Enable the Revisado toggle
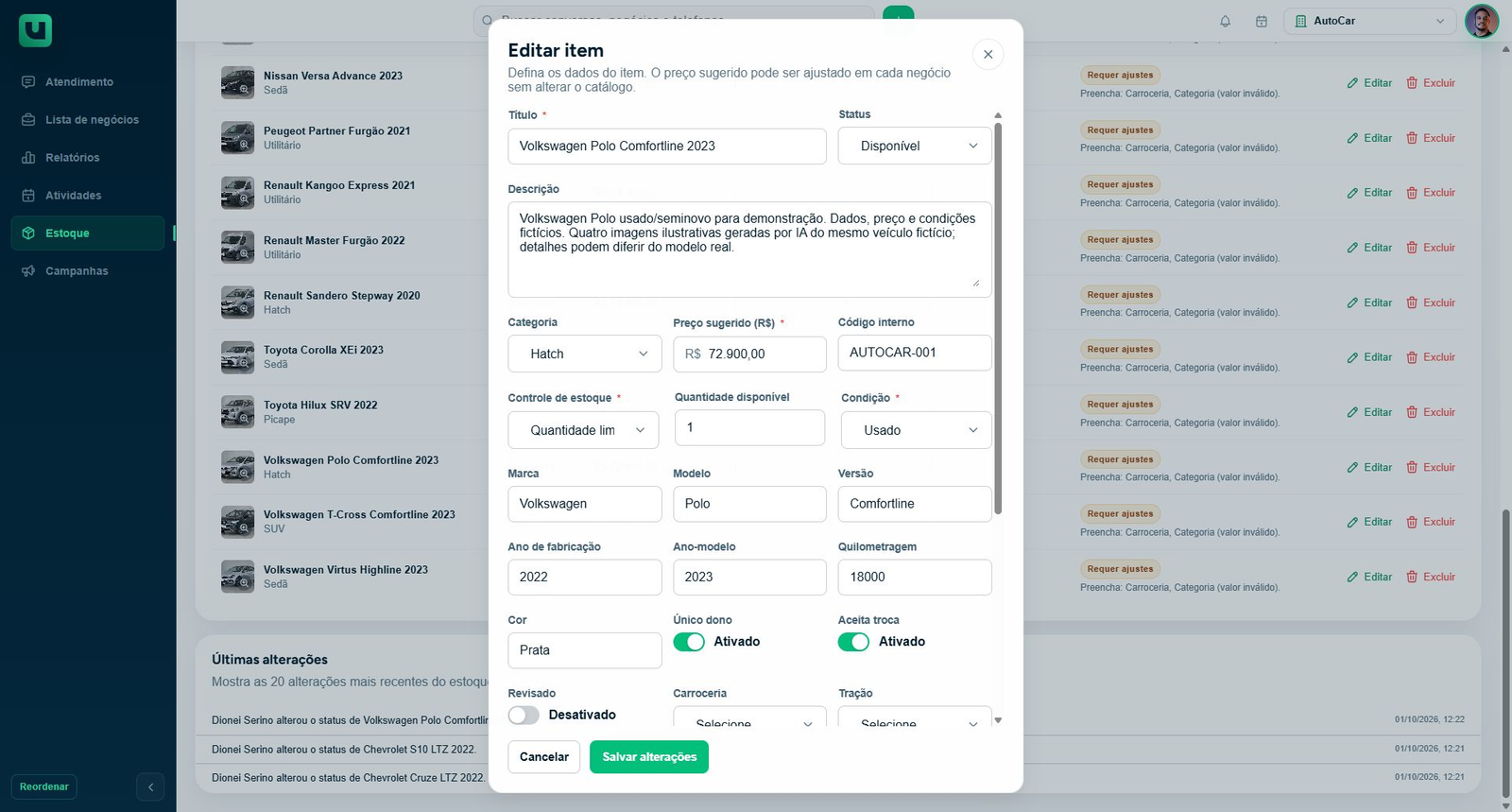1512x812 pixels. tap(524, 716)
